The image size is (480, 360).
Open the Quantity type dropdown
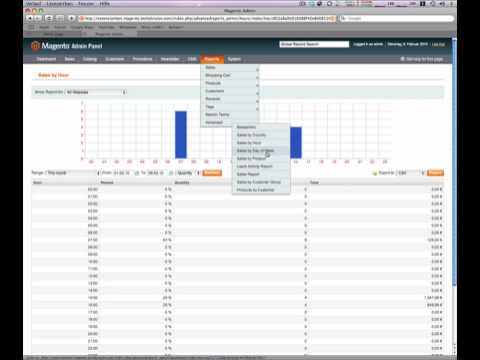tap(188, 173)
